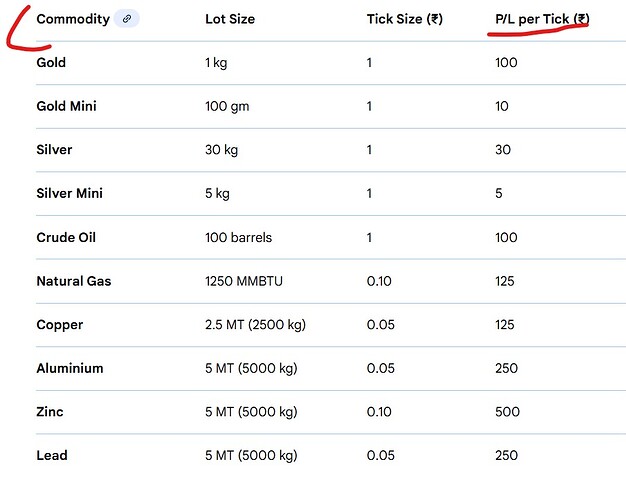Select the Gold Mini row label

click(x=67, y=106)
